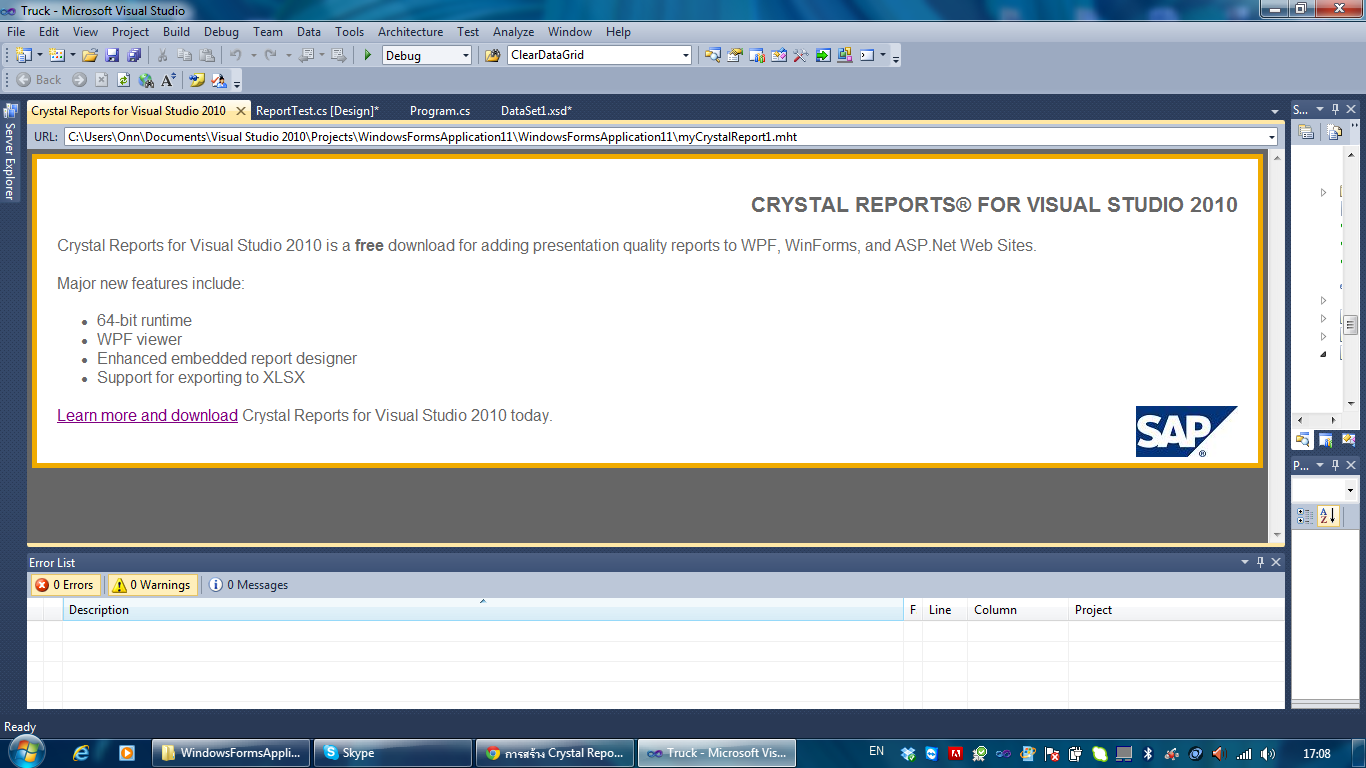Click the Start Debugging green play icon
Image resolution: width=1366 pixels, height=768 pixels.
point(368,56)
